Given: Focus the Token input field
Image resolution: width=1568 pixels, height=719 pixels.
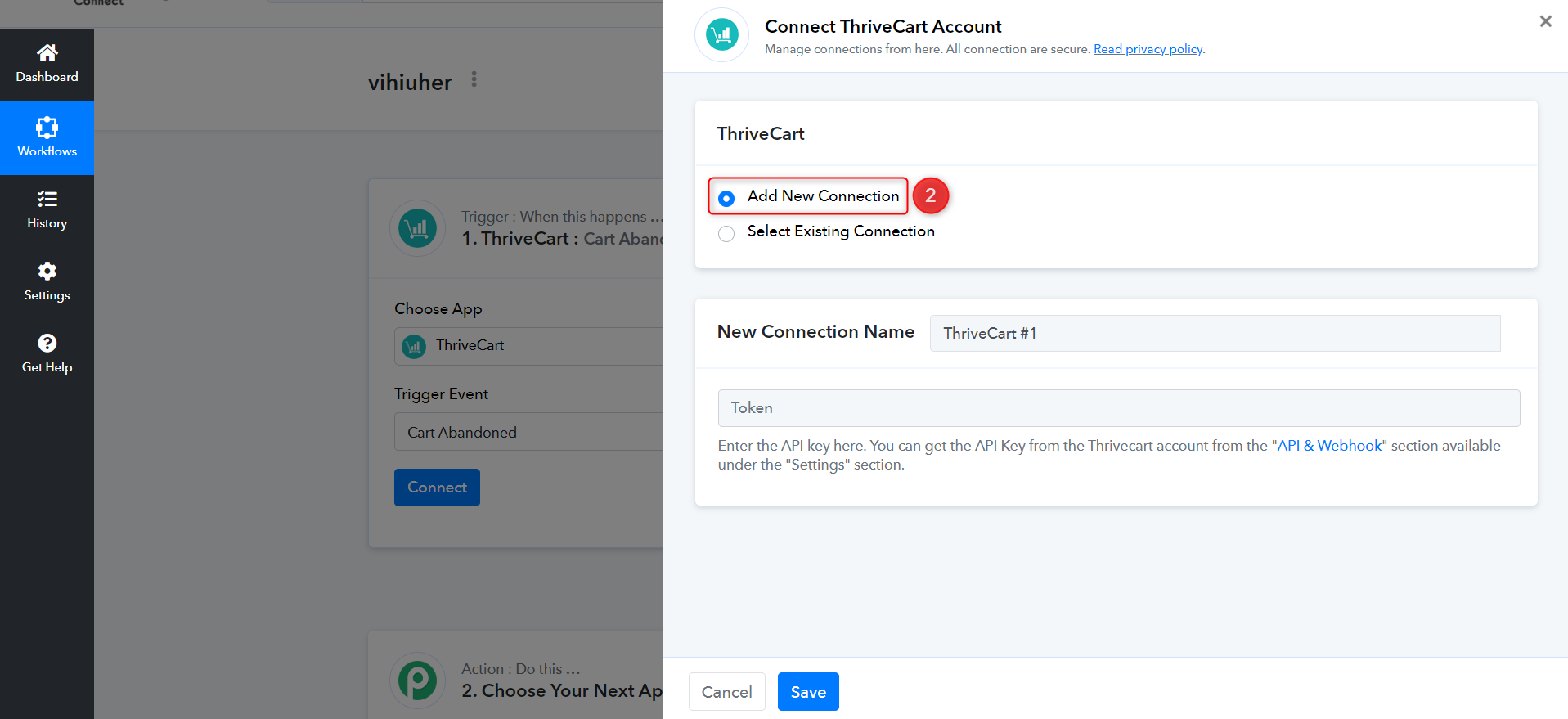Looking at the screenshot, I should tap(1119, 408).
